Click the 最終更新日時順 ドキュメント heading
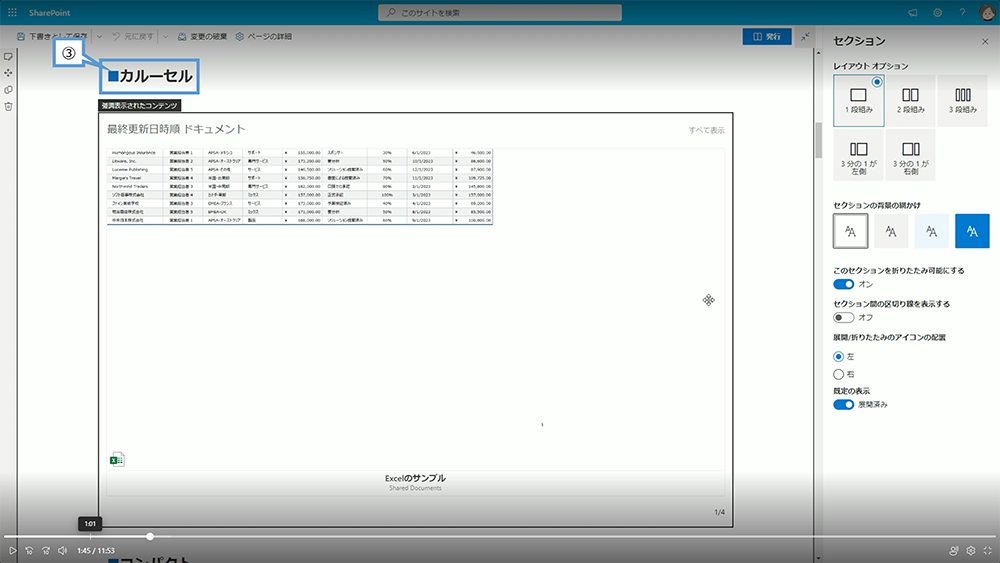 point(176,129)
